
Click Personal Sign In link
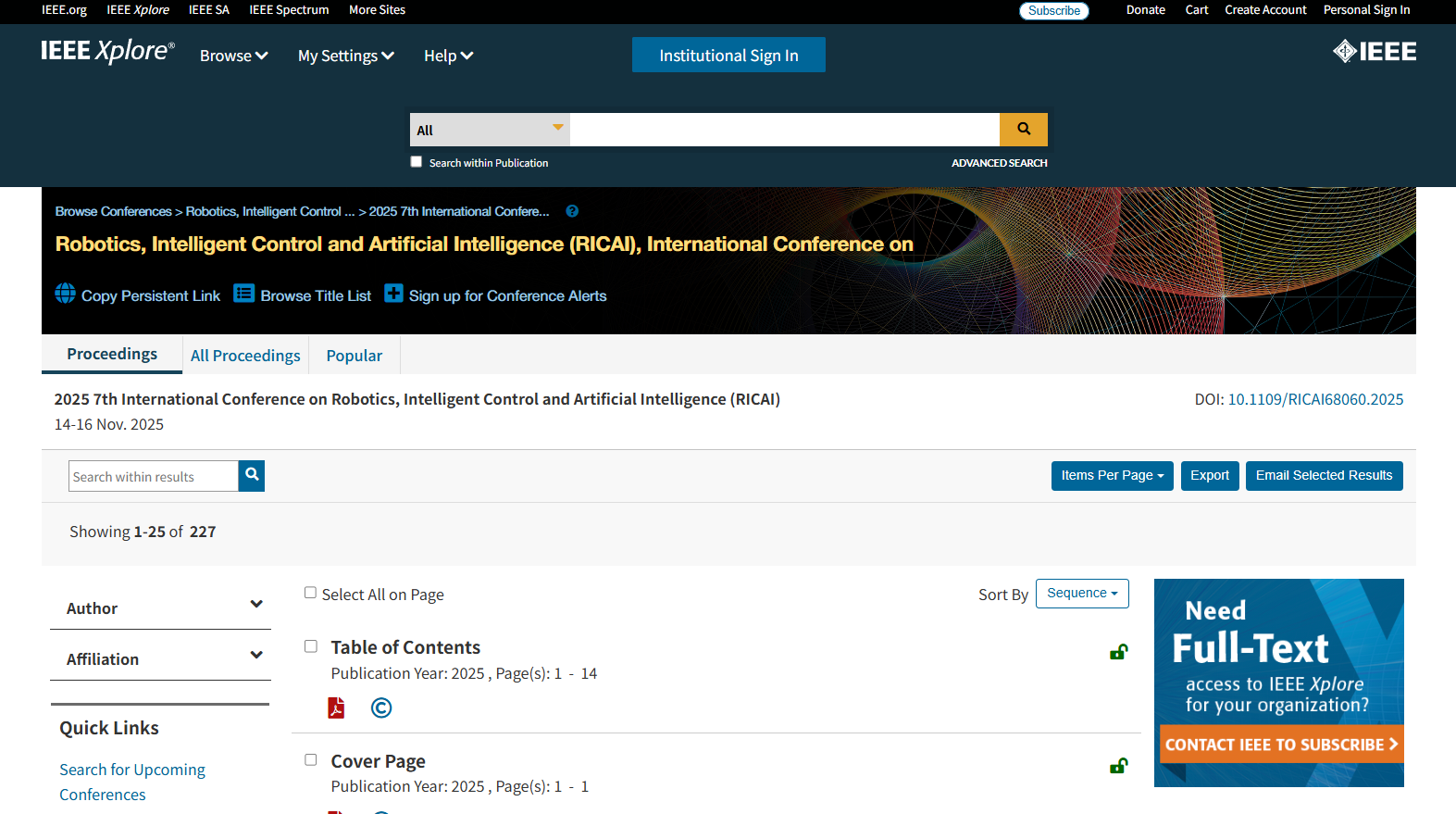click(1366, 10)
